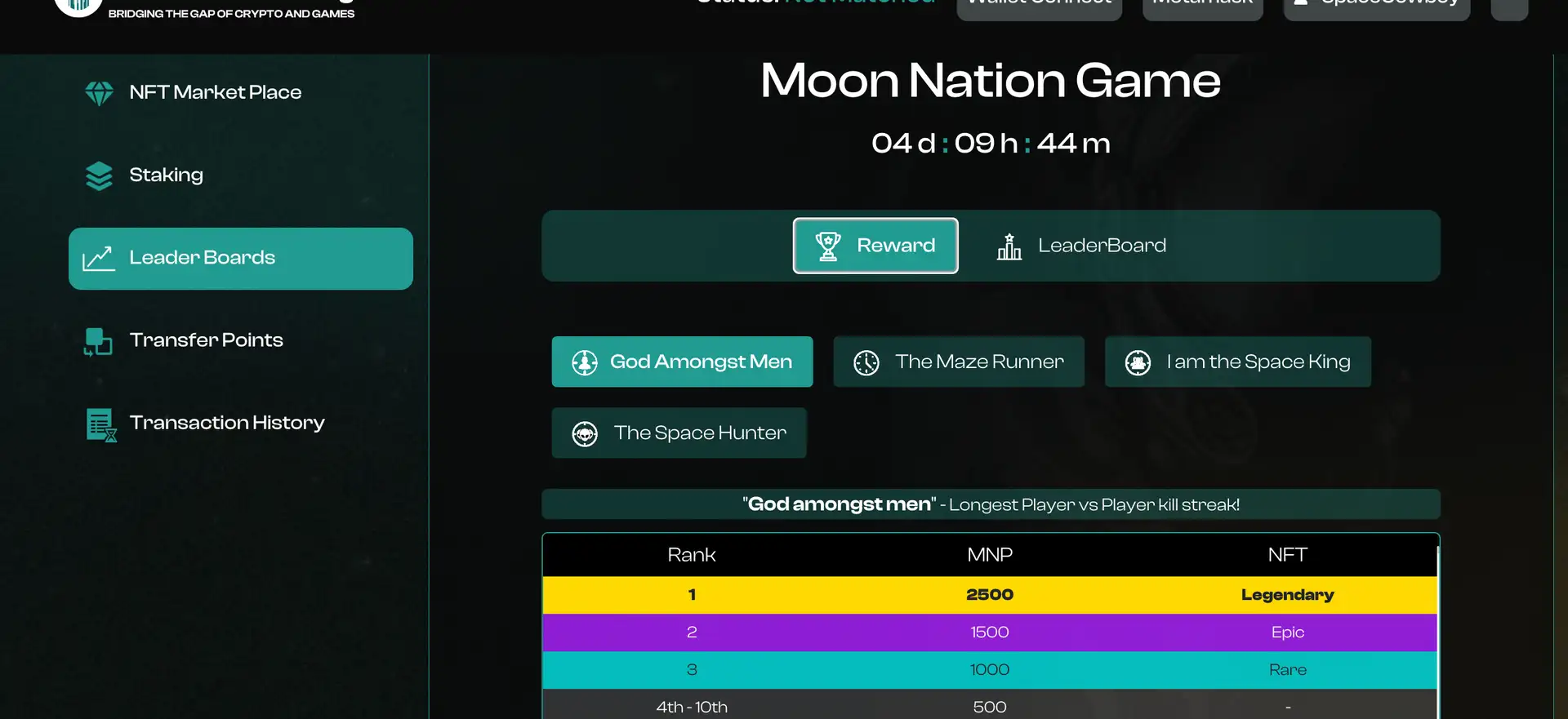Choose I am the Space King category
The image size is (1568, 719).
point(1237,362)
